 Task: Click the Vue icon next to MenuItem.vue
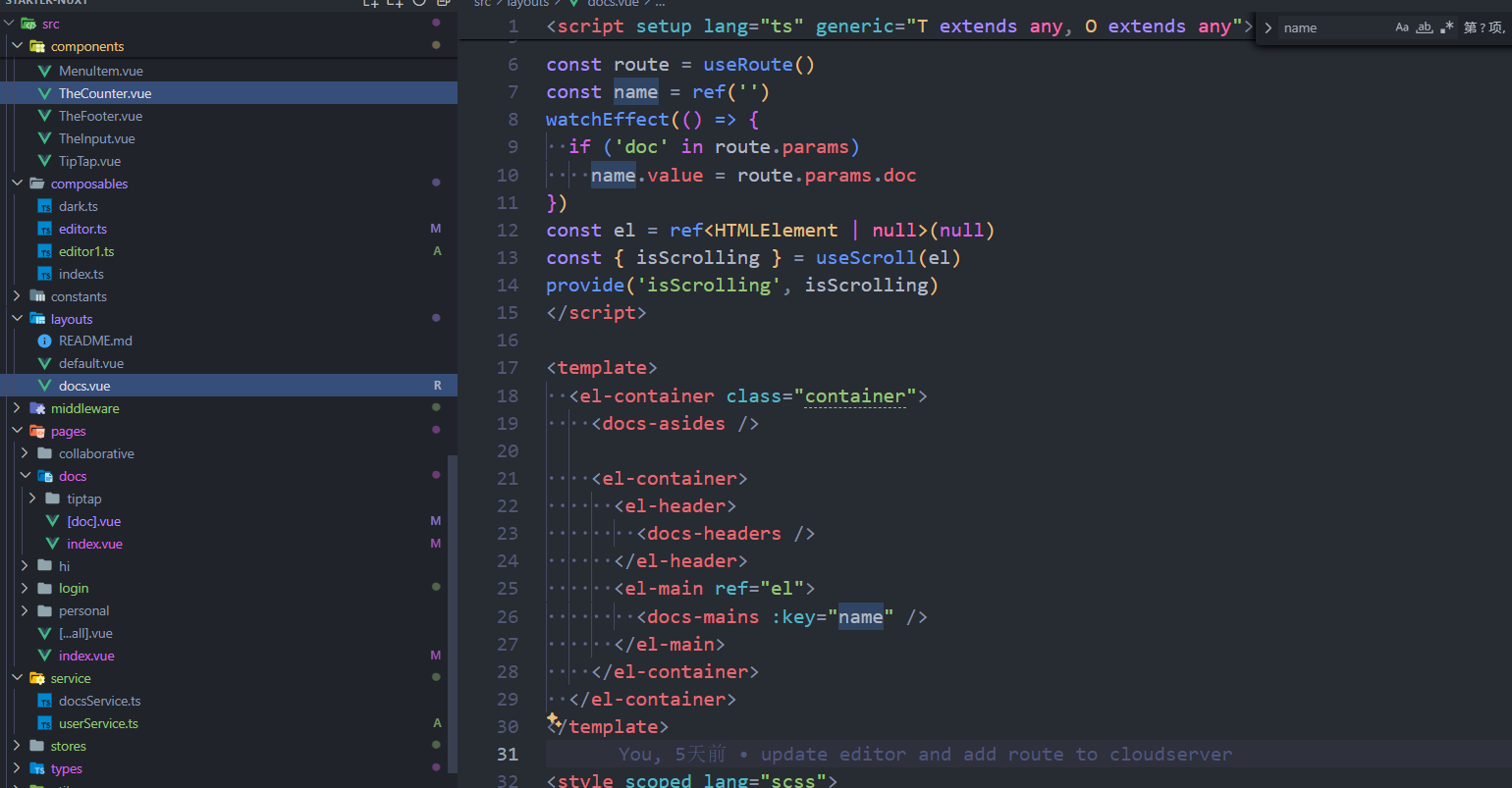click(x=44, y=71)
